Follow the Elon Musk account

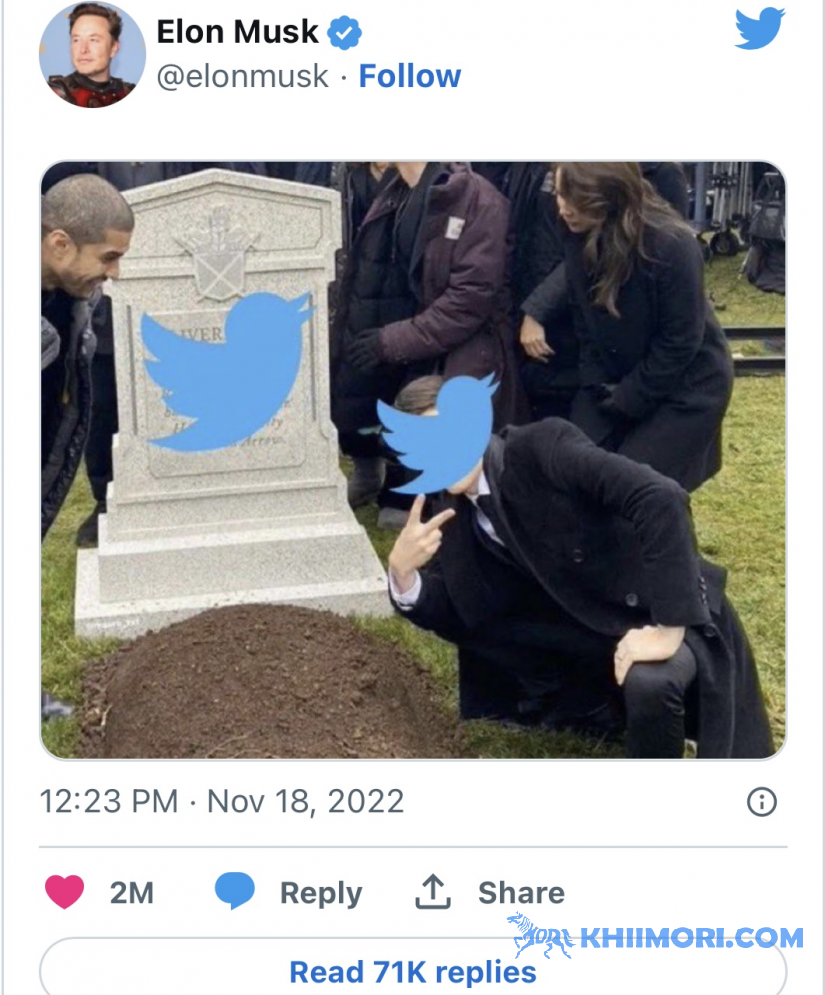(410, 76)
